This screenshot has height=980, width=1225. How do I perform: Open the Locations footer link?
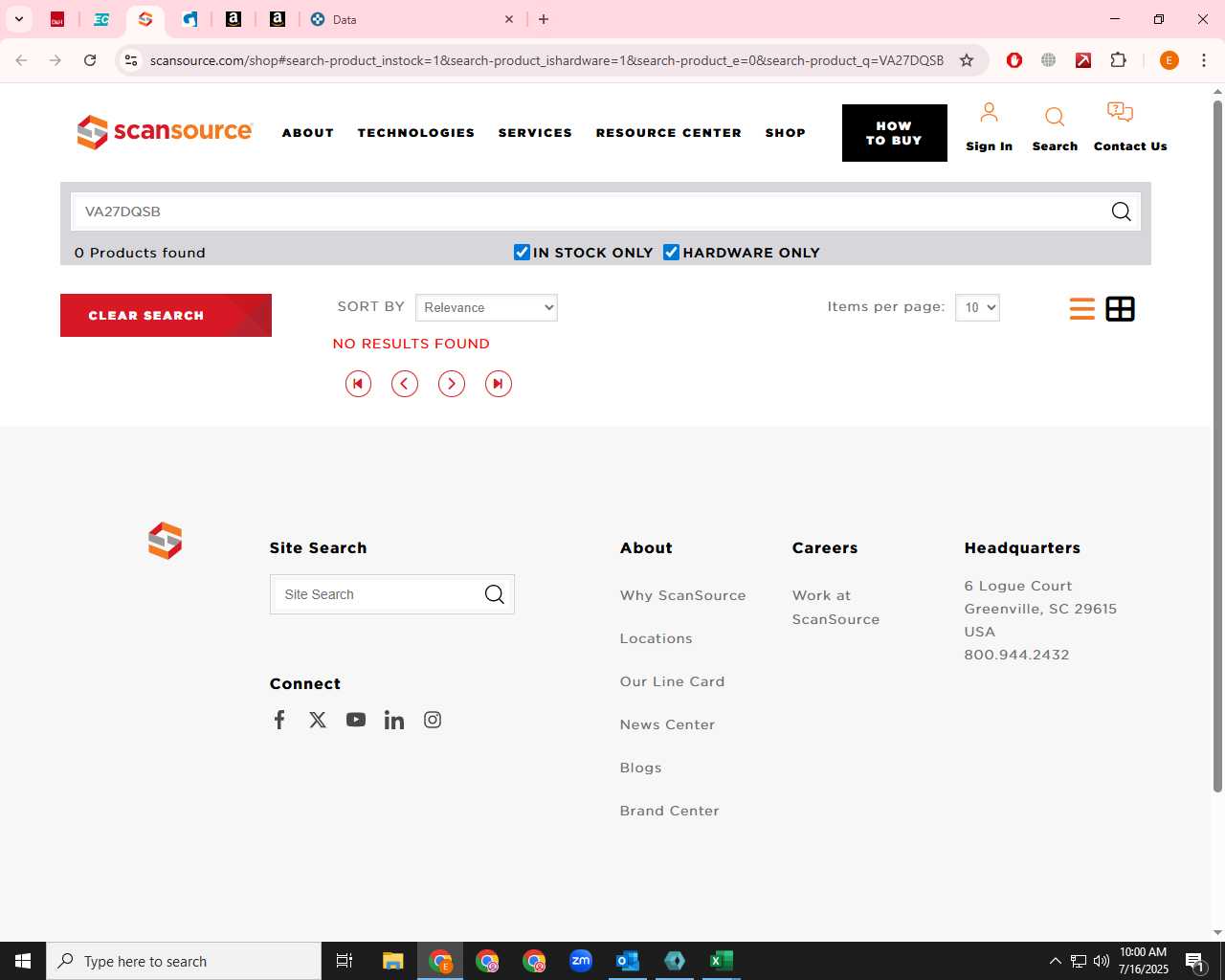click(656, 638)
